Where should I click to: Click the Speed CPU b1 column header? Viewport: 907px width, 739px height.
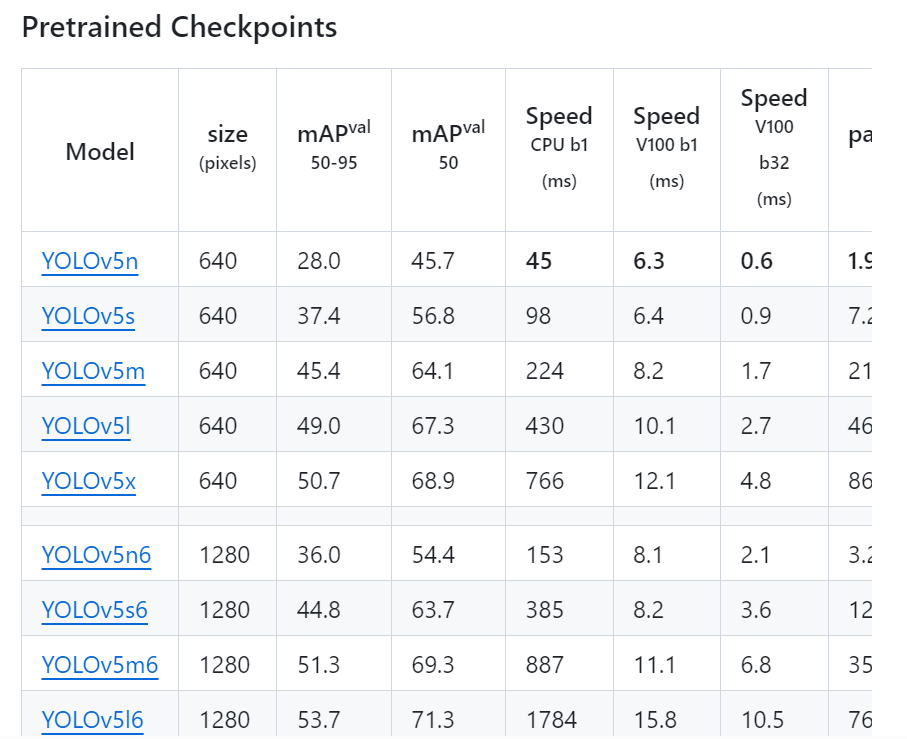[559, 148]
